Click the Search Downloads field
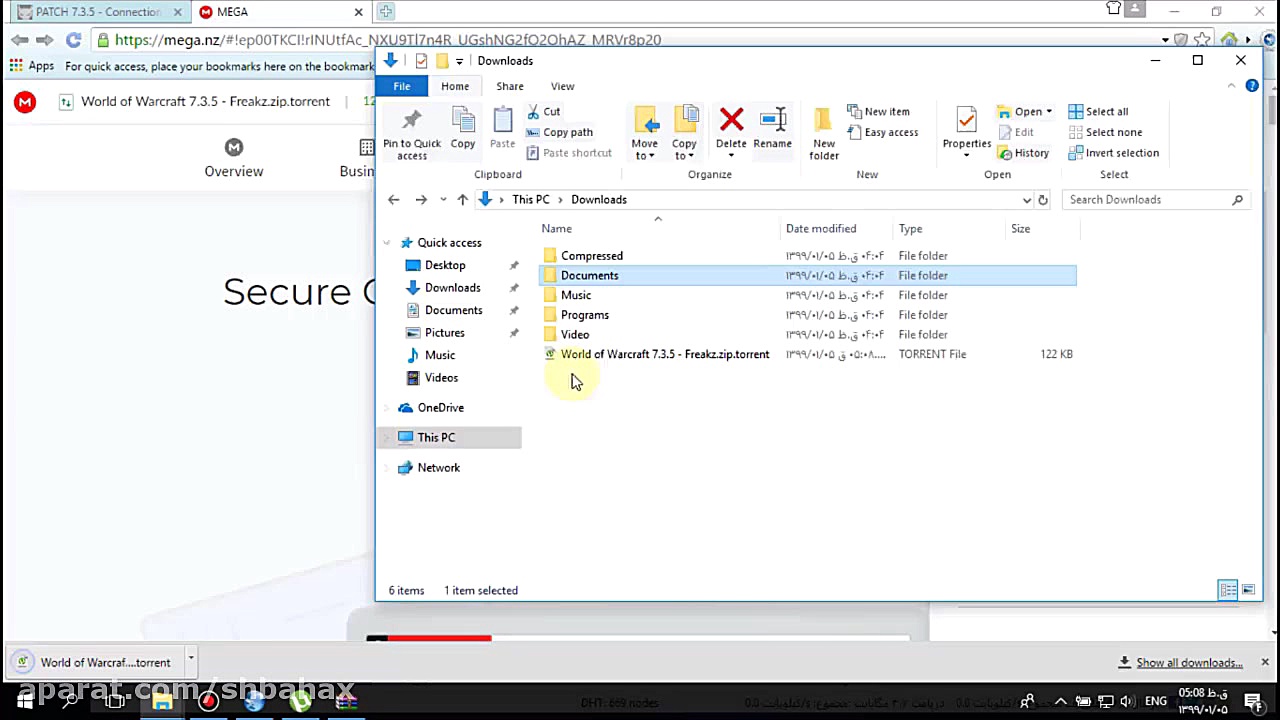 tap(1156, 200)
